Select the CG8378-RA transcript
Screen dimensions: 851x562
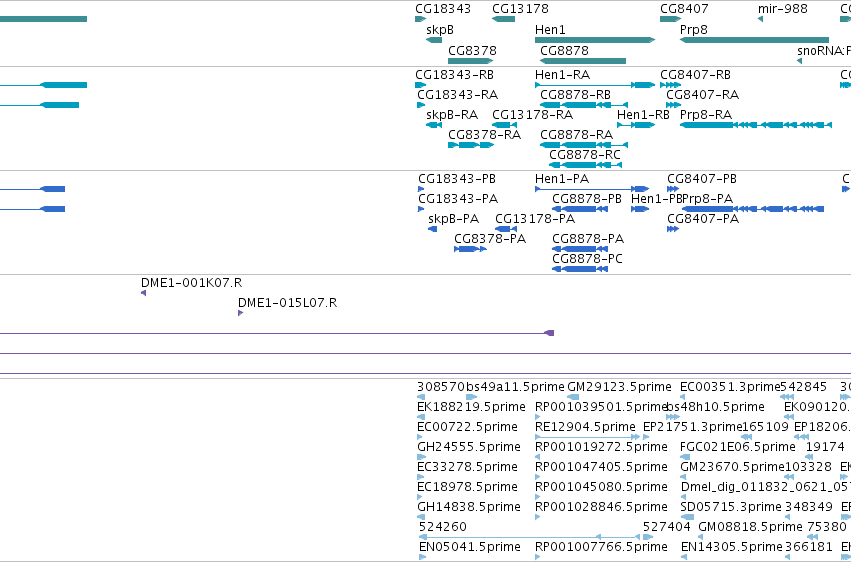[x=471, y=145]
